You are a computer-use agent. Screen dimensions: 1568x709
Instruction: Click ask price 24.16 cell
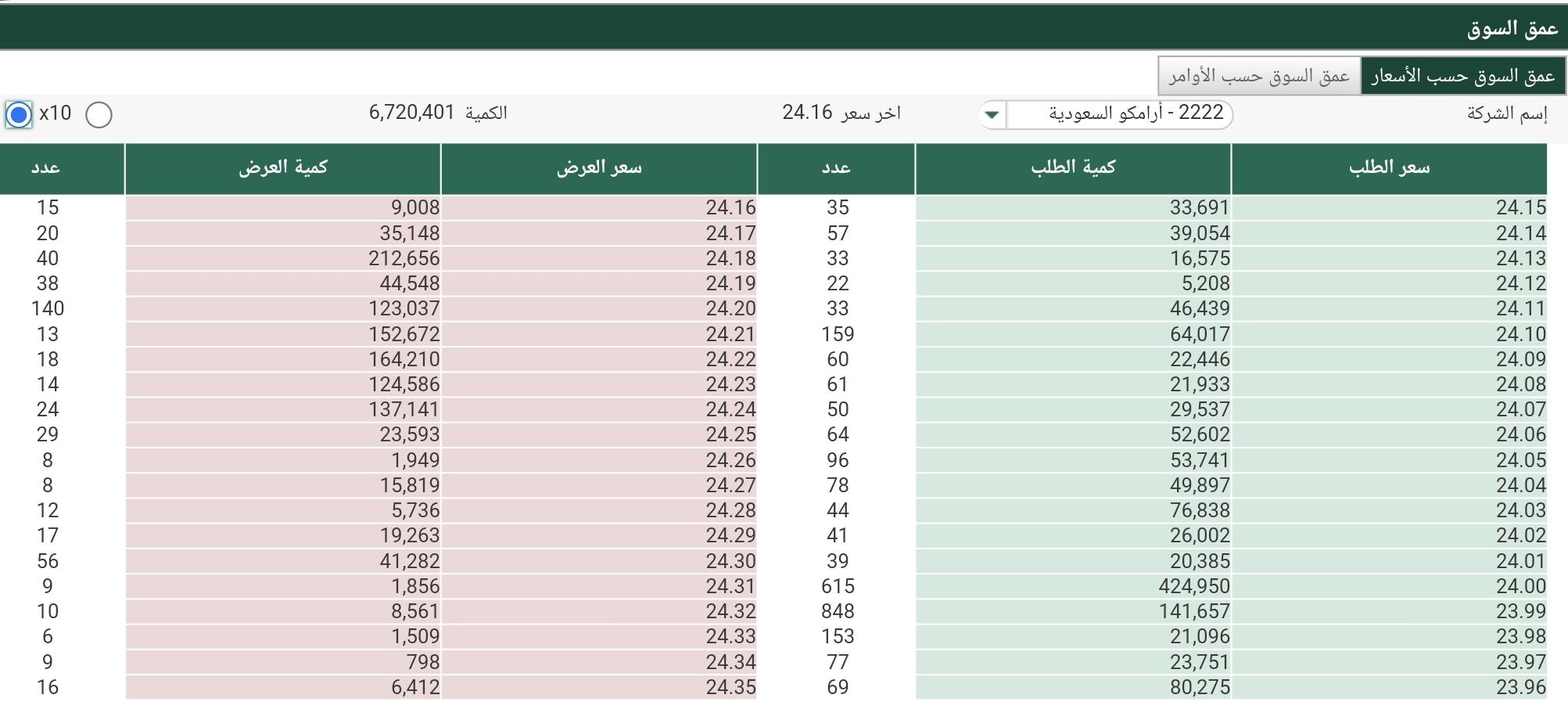pyautogui.click(x=599, y=208)
